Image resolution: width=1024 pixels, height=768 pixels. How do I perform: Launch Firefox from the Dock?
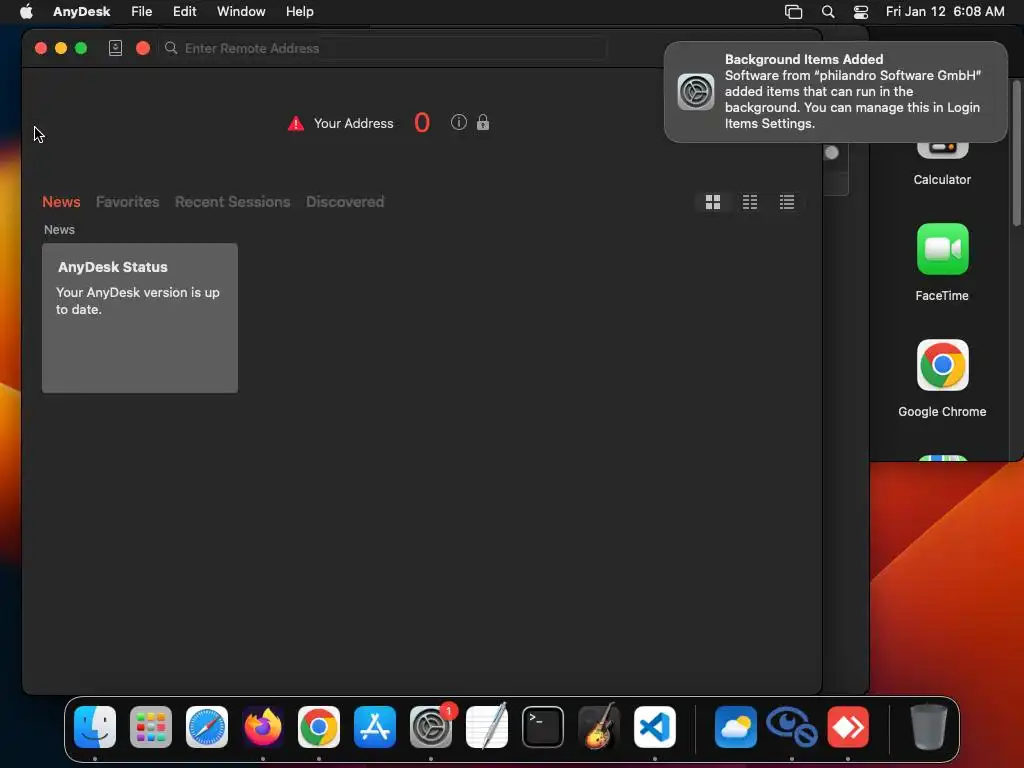(x=263, y=727)
